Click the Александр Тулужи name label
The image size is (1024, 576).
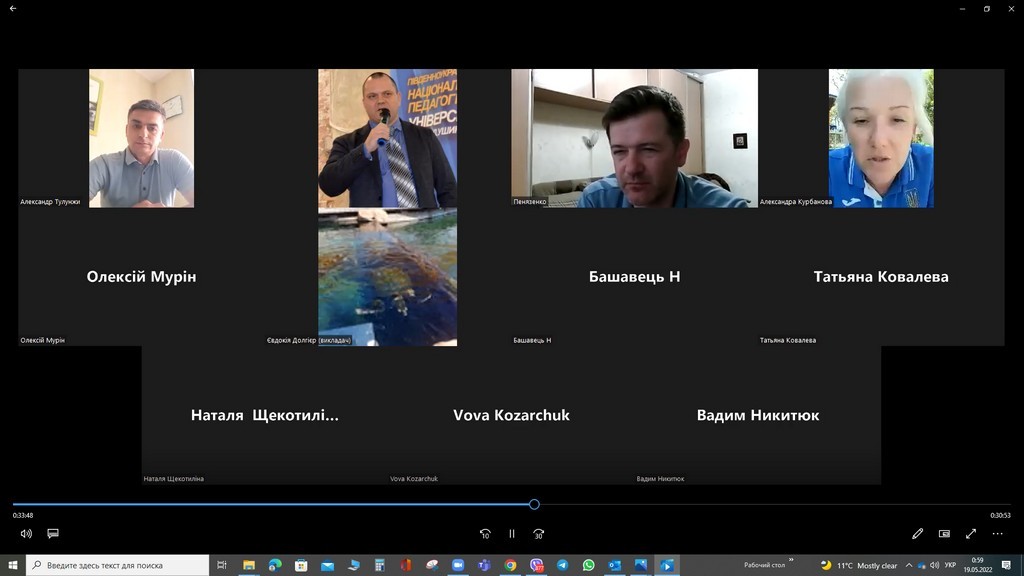point(50,202)
